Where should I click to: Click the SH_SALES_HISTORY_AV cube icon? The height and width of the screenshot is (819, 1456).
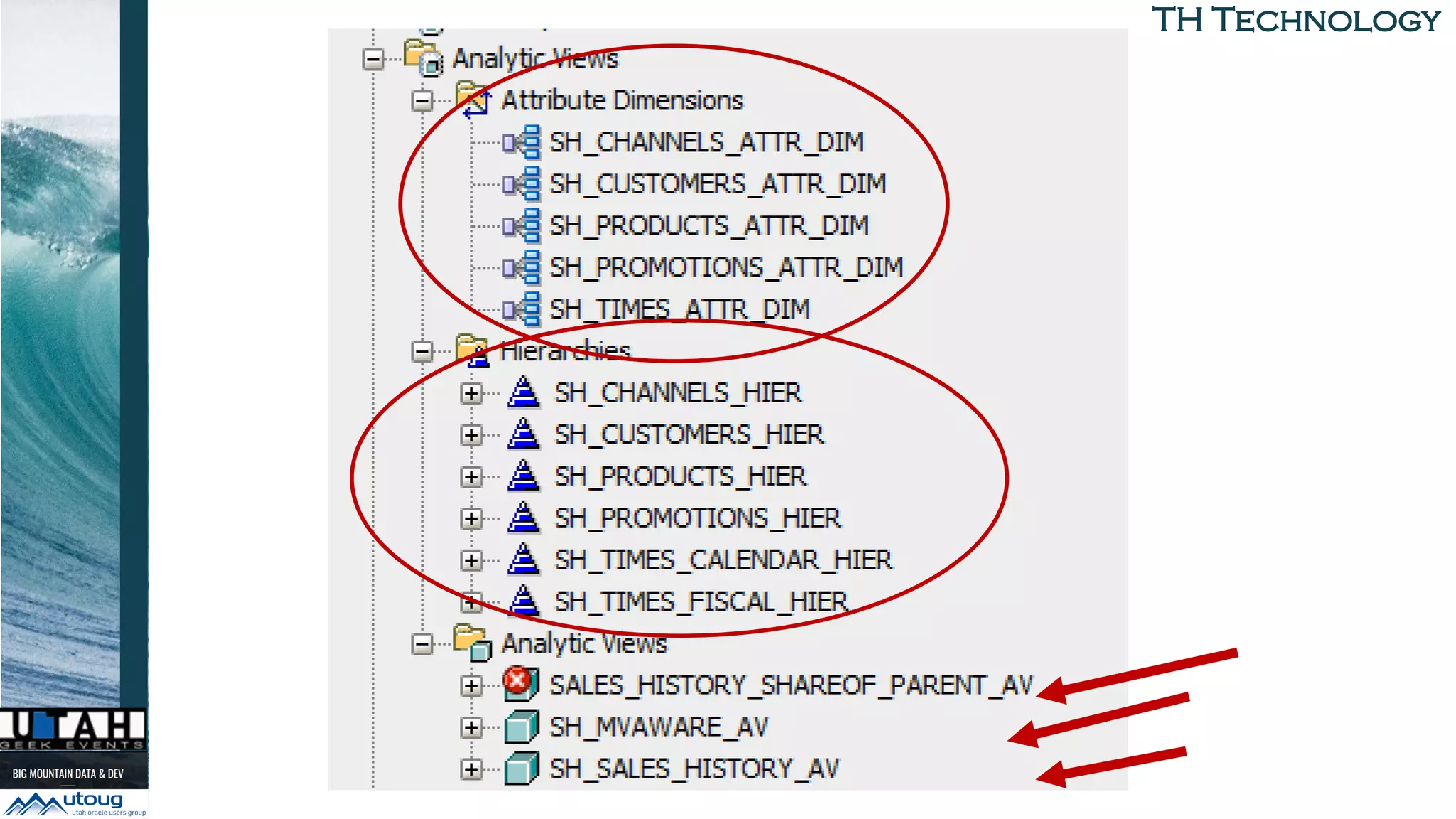click(521, 769)
